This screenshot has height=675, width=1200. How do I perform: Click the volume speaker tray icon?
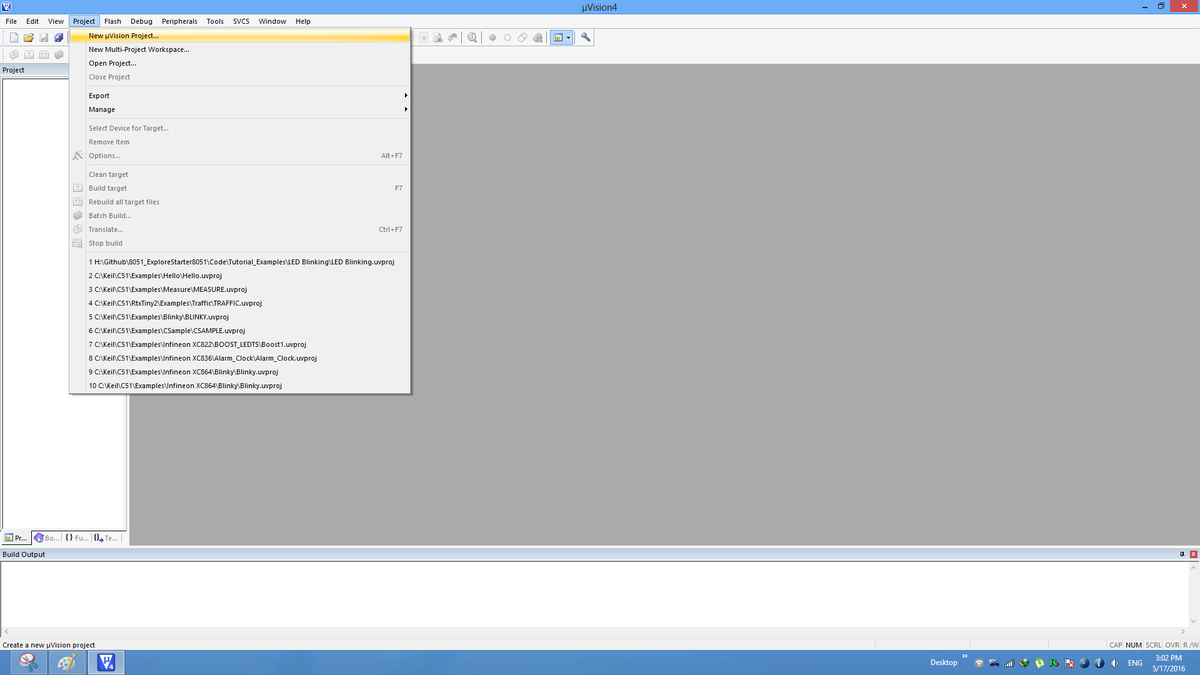coord(1114,663)
